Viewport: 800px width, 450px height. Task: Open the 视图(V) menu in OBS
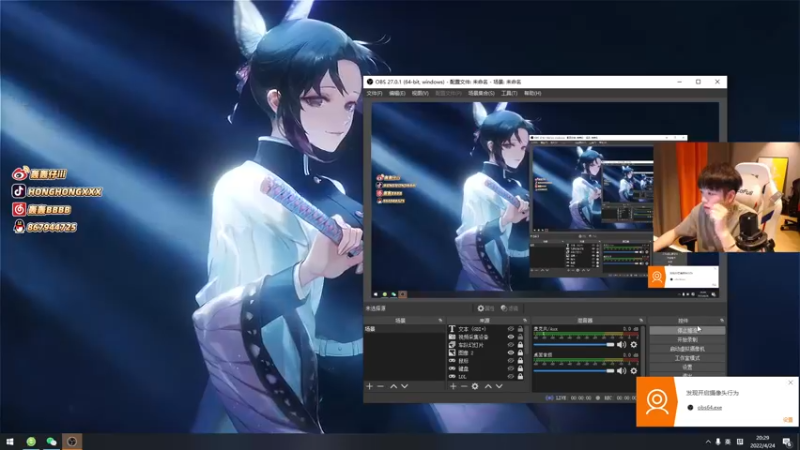420,93
